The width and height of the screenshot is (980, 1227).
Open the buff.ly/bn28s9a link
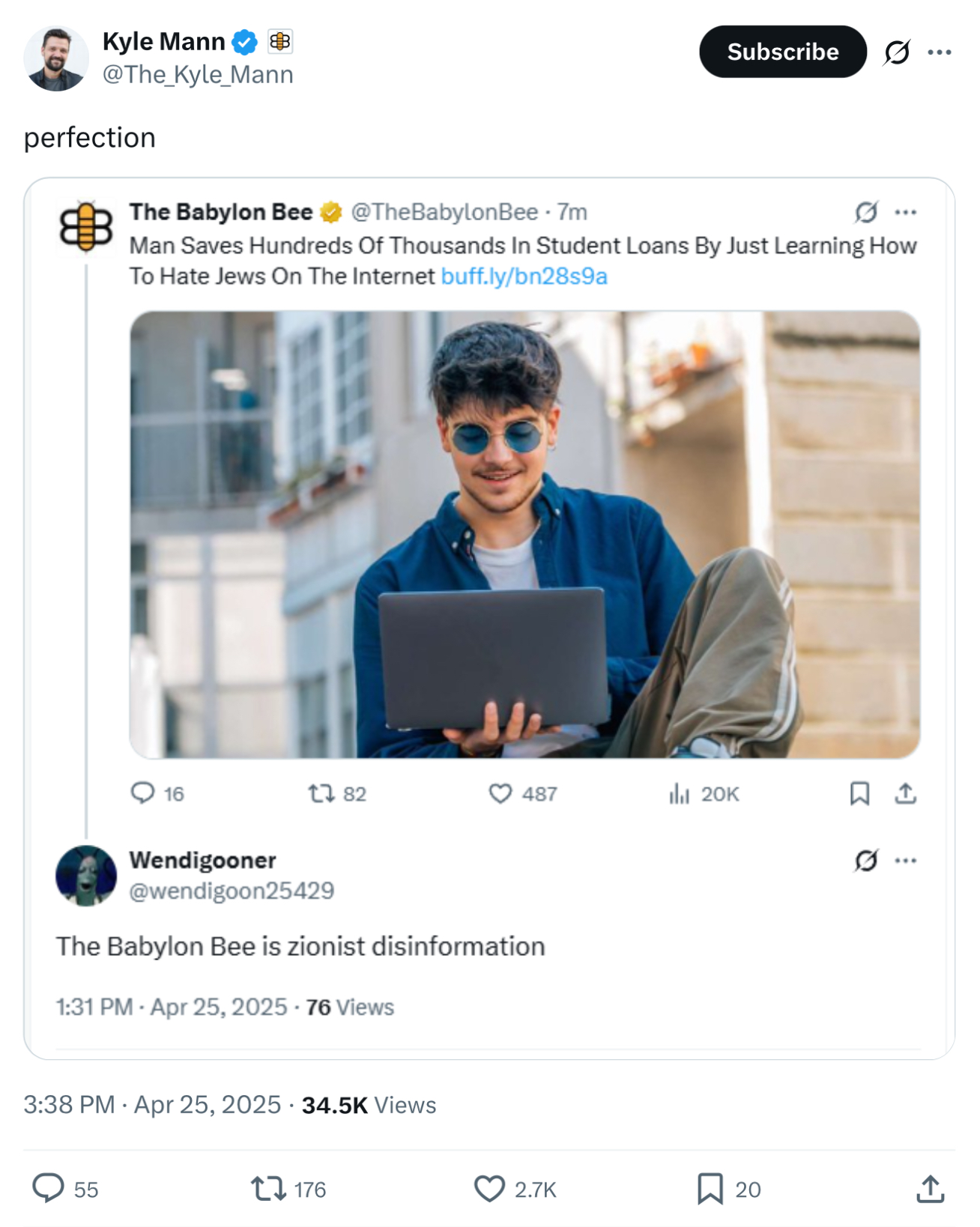coord(524,276)
